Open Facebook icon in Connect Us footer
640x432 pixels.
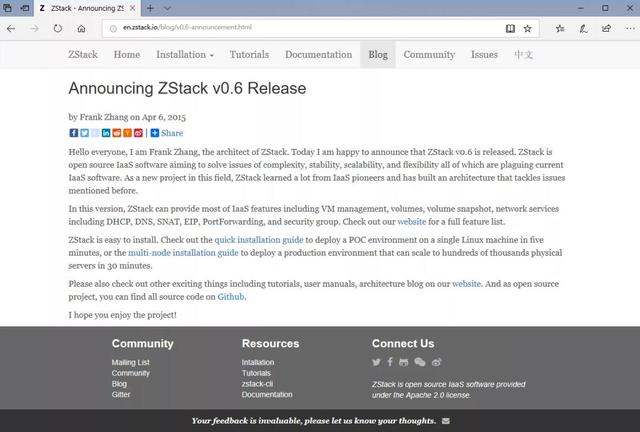coord(390,362)
